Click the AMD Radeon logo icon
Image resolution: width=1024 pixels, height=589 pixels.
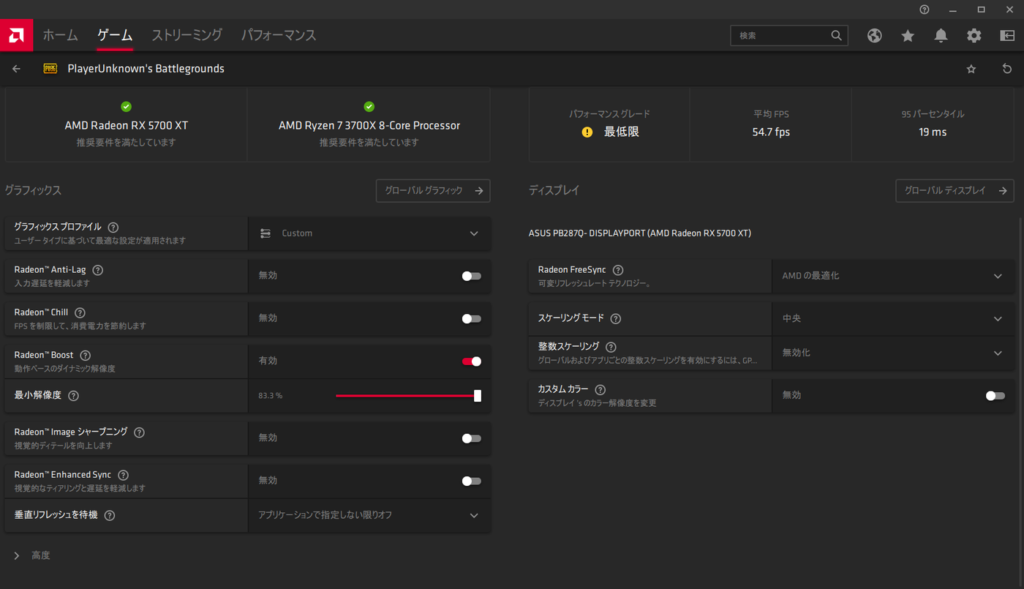16,35
